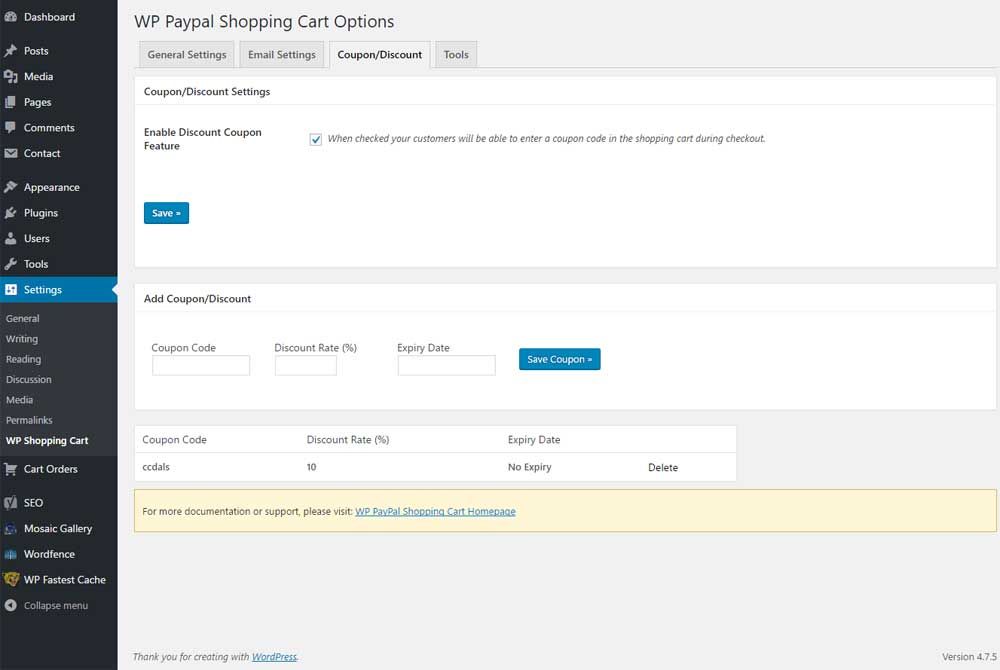Open Discussion settings submenu item

click(x=29, y=379)
